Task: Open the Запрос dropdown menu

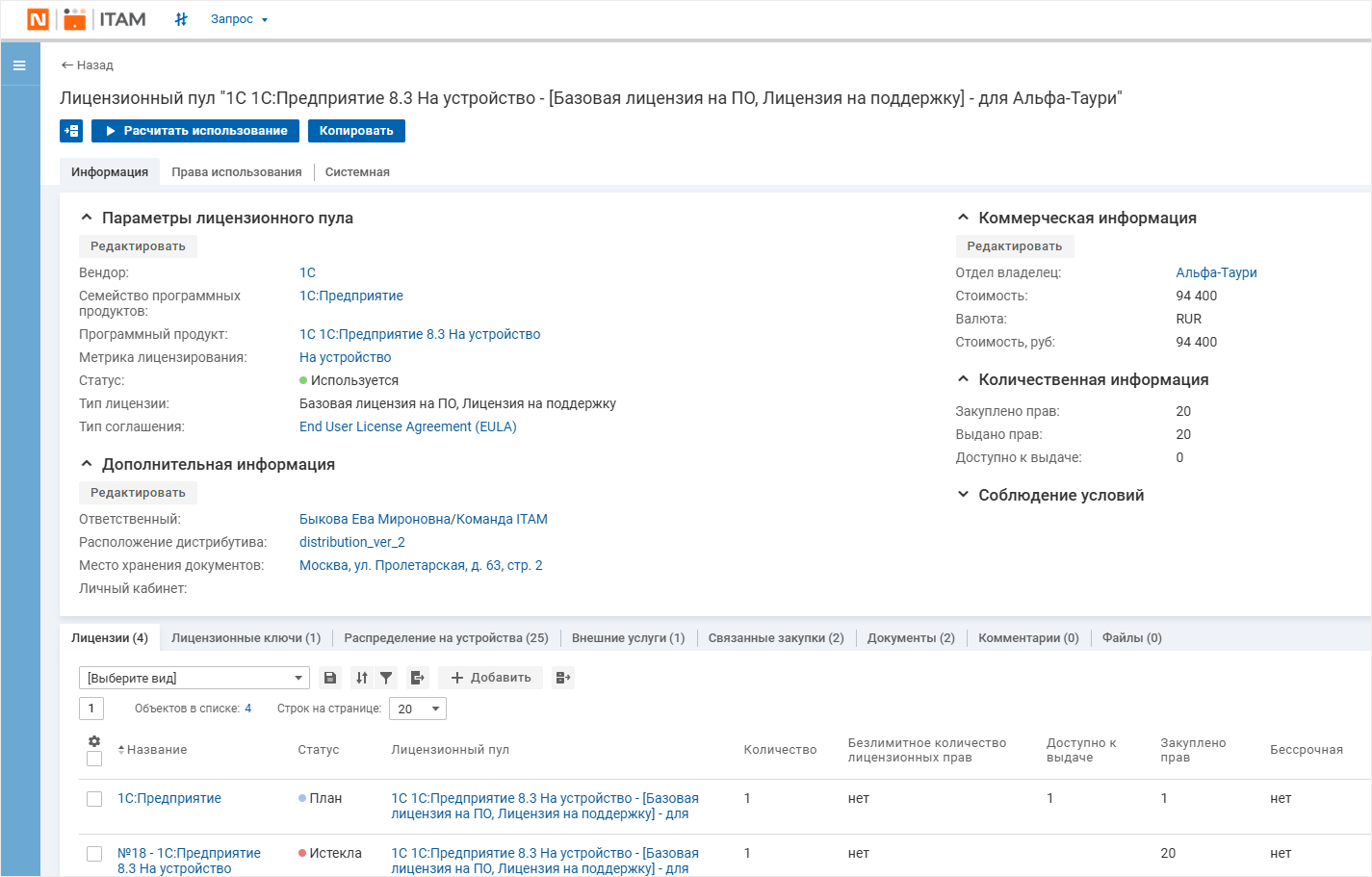Action: pos(239,19)
